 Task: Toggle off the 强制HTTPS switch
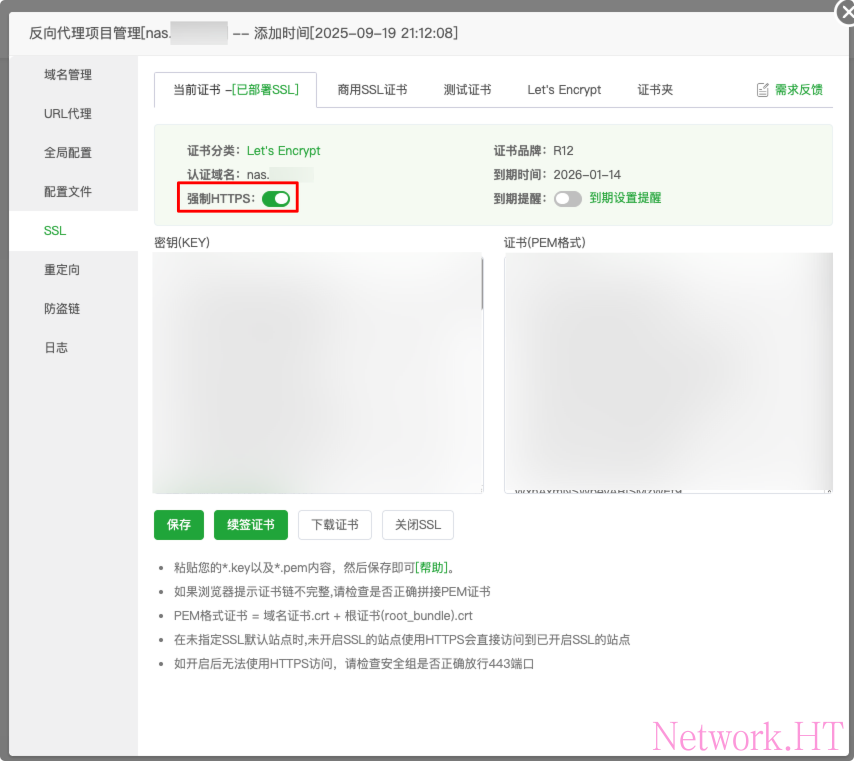click(276, 199)
